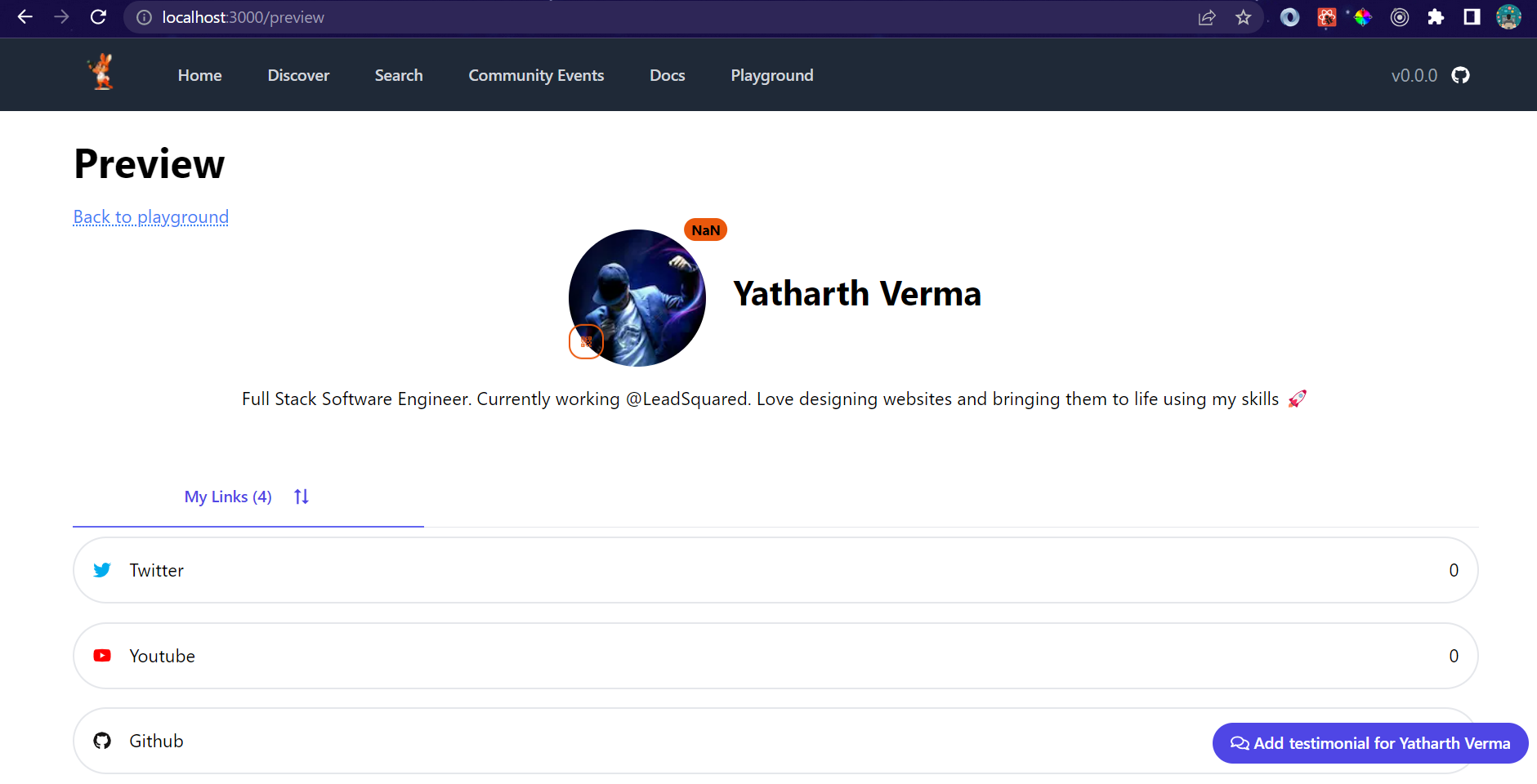Screen dimensions: 1537x784
Task: Click the browser profile avatar
Action: pos(1508,16)
